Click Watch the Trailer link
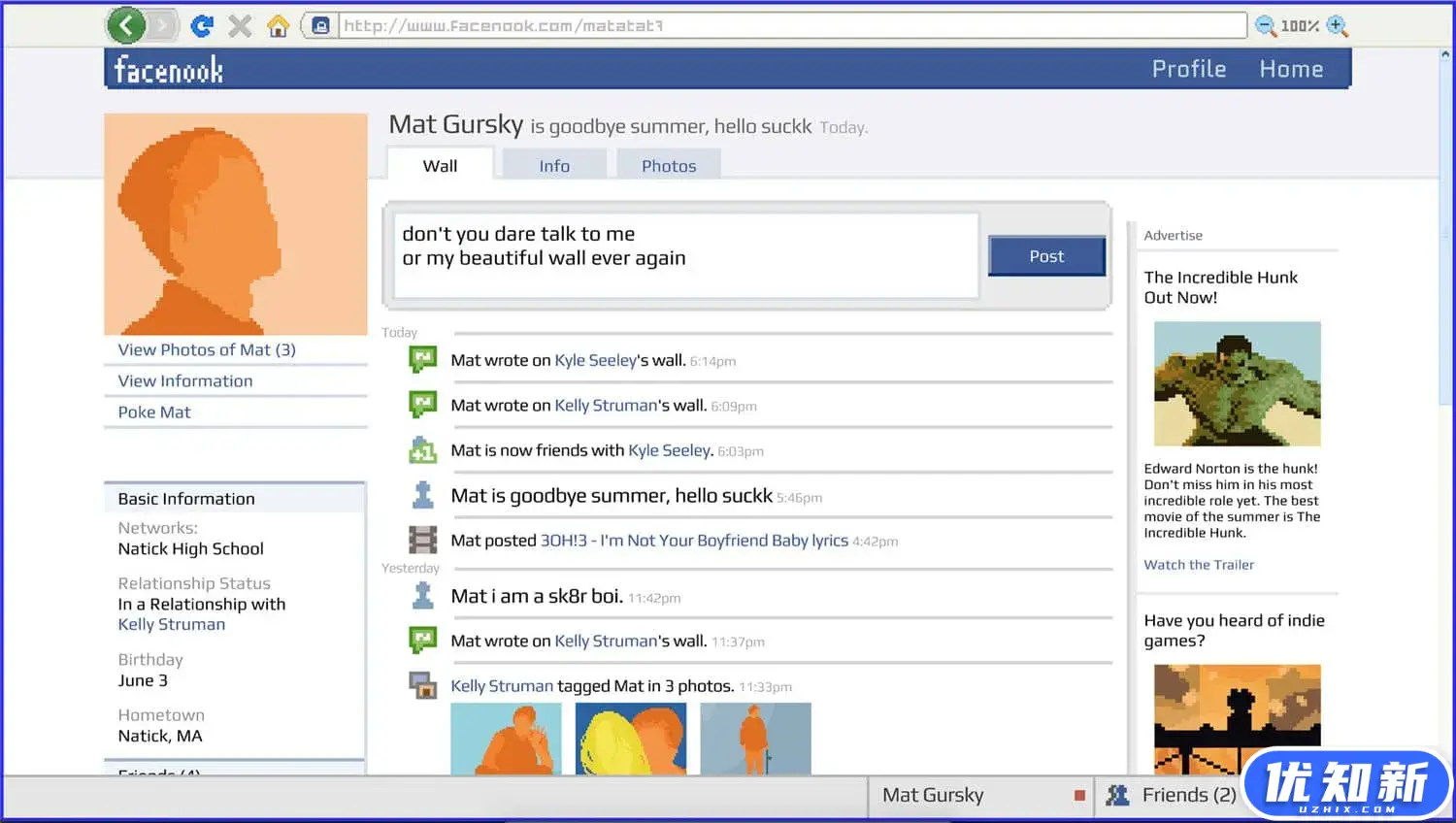 (x=1199, y=565)
